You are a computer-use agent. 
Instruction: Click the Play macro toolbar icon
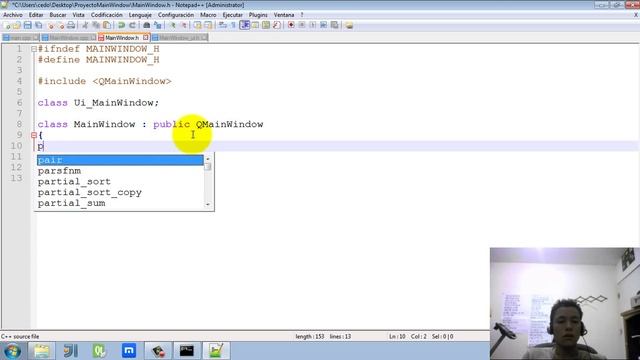312,25
